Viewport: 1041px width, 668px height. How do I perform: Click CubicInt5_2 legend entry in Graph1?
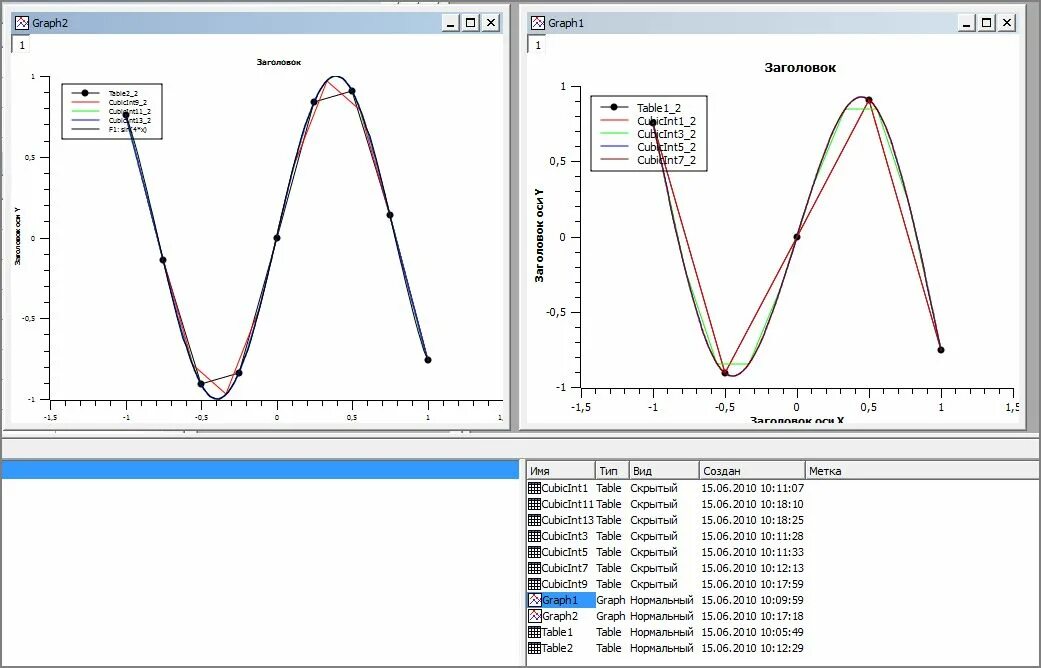pos(667,147)
